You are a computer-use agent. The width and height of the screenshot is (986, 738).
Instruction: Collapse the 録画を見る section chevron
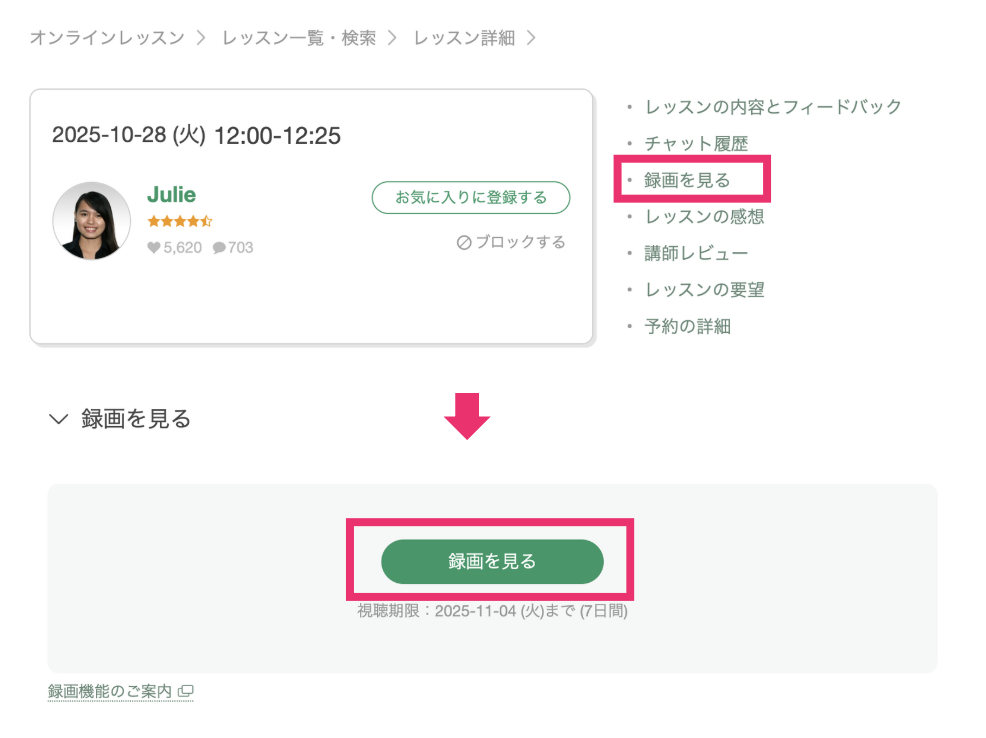(x=58, y=419)
